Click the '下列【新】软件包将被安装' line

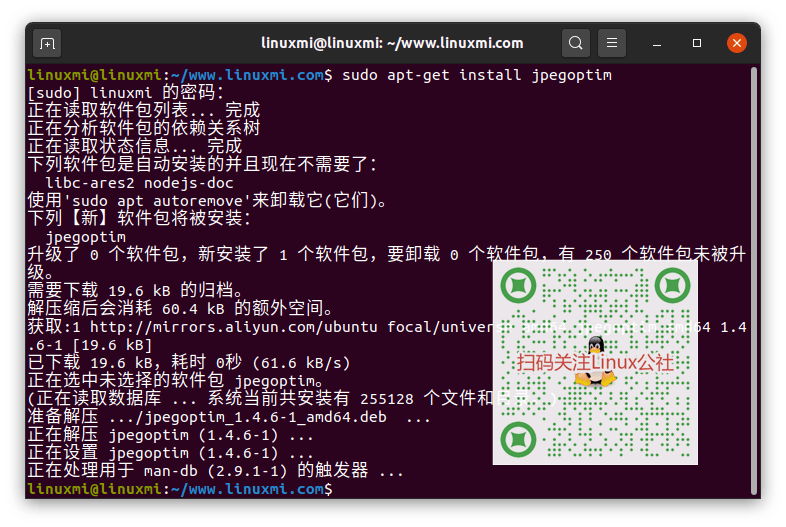(x=139, y=219)
